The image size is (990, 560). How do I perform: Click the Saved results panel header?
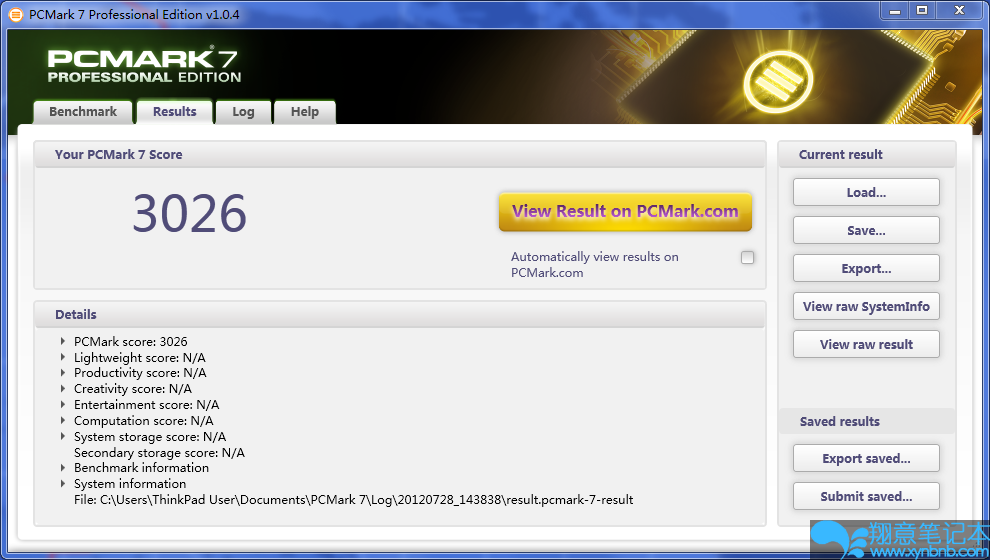click(840, 422)
